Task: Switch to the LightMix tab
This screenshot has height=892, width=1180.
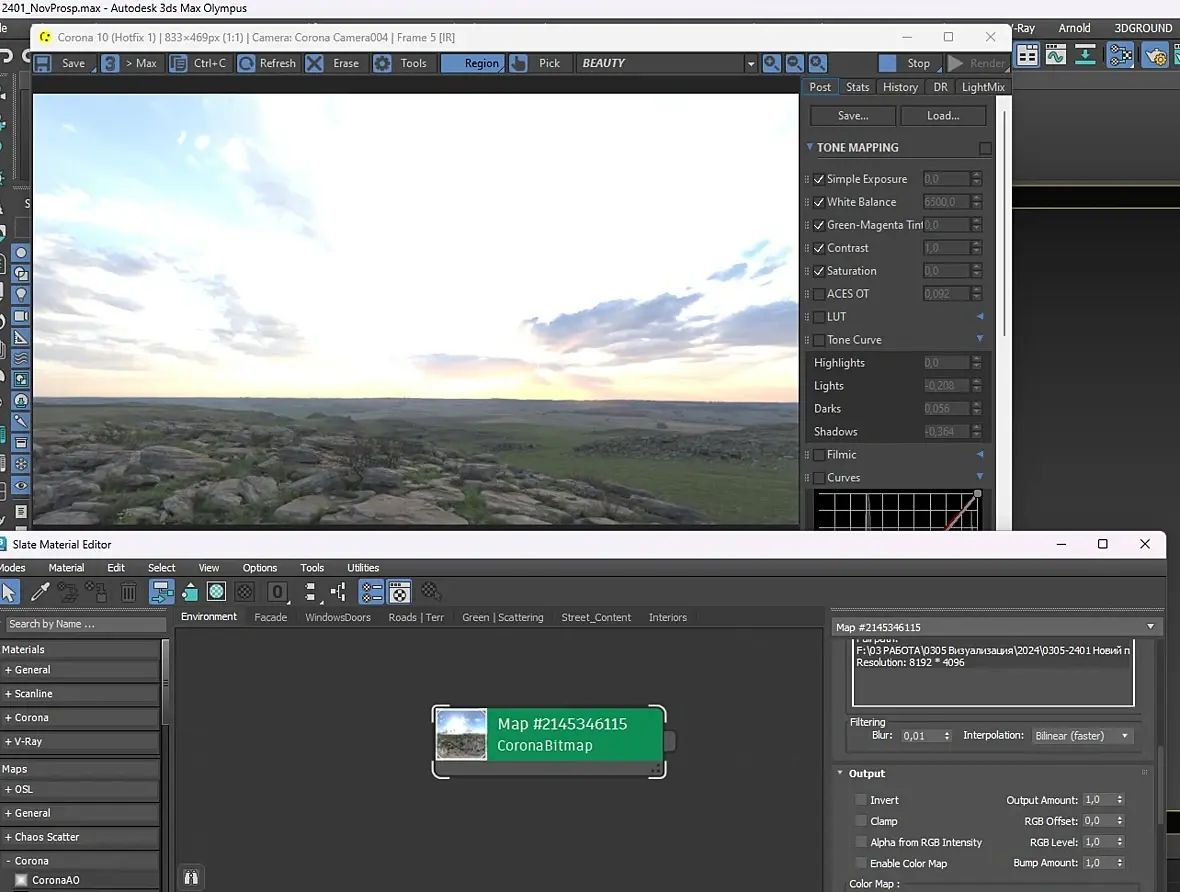Action: (982, 87)
